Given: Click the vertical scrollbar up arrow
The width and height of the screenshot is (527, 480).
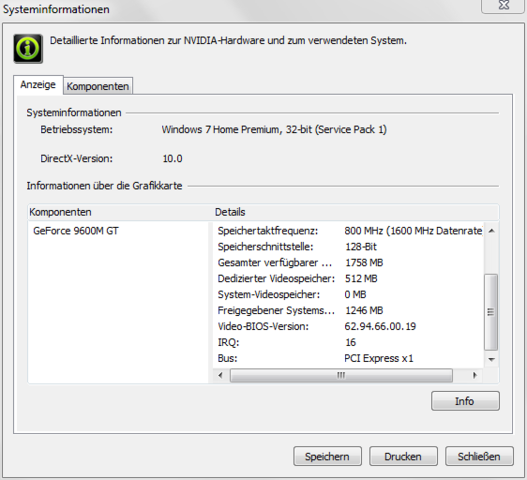Looking at the screenshot, I should [x=491, y=231].
